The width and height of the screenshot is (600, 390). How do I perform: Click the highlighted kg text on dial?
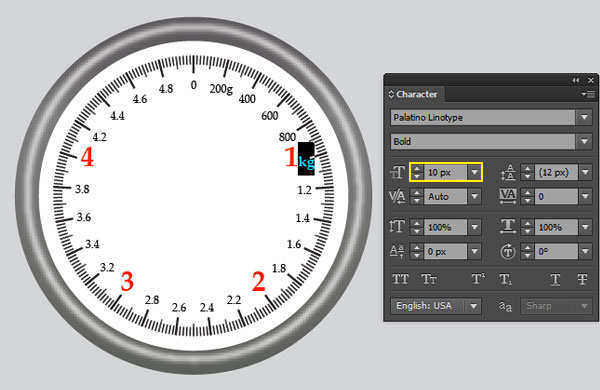pos(306,162)
